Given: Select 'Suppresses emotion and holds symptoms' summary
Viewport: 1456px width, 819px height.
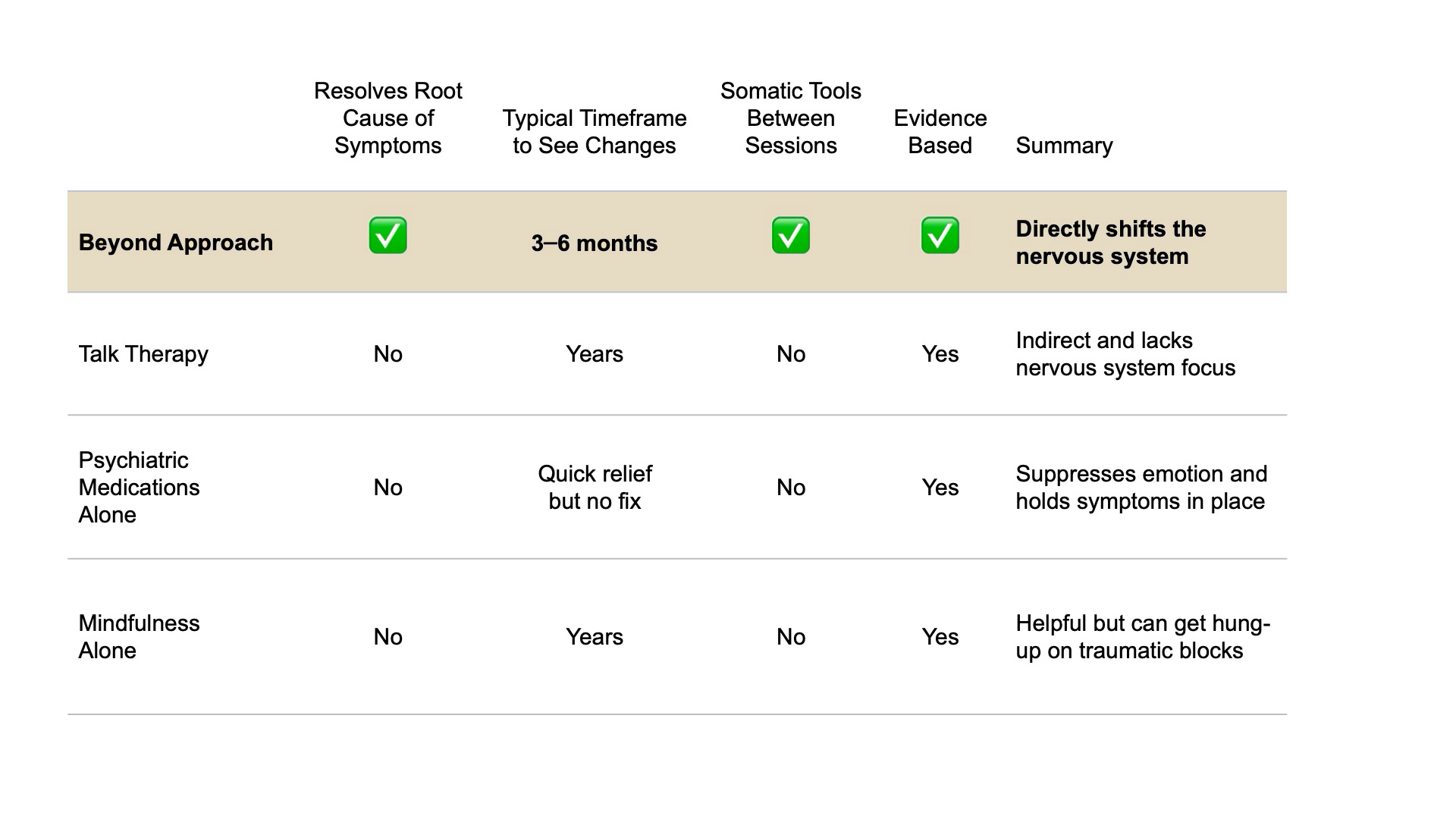Looking at the screenshot, I should [1141, 488].
